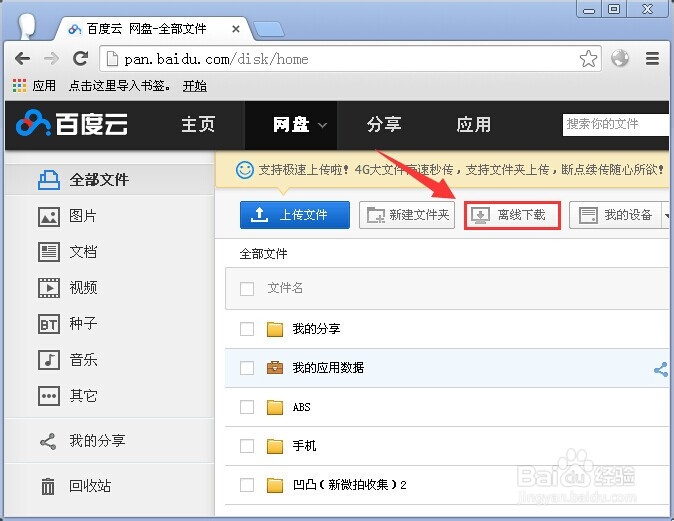Click the share icon on 我的应用数据 row

[661, 370]
